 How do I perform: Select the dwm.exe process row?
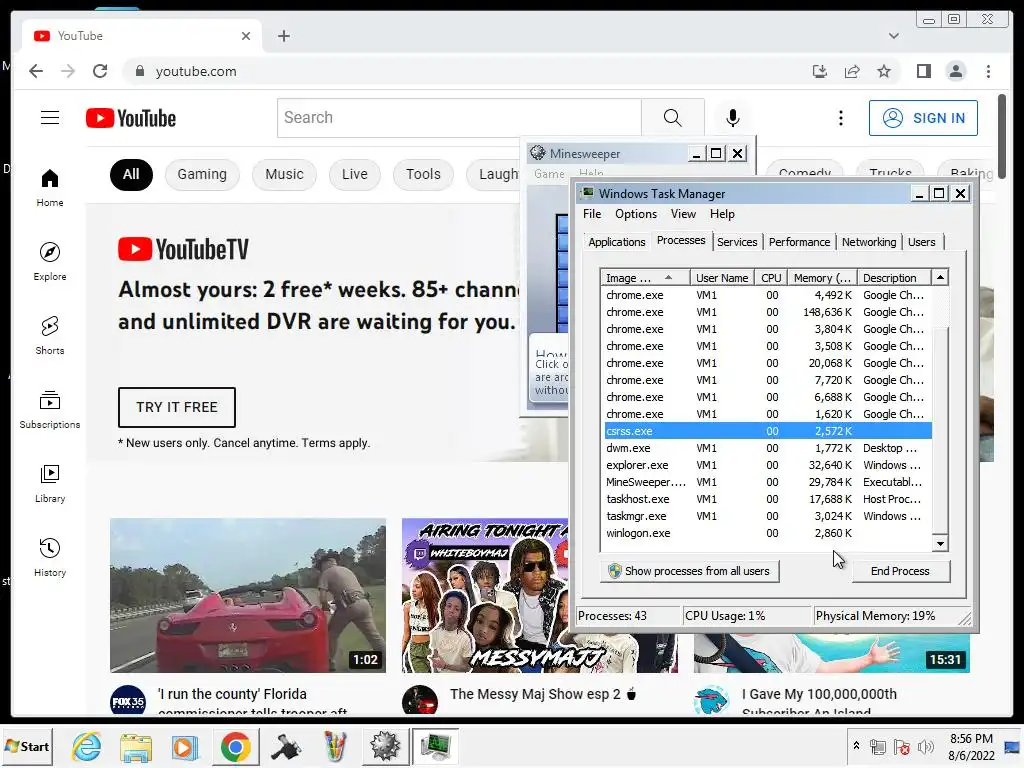tap(767, 448)
